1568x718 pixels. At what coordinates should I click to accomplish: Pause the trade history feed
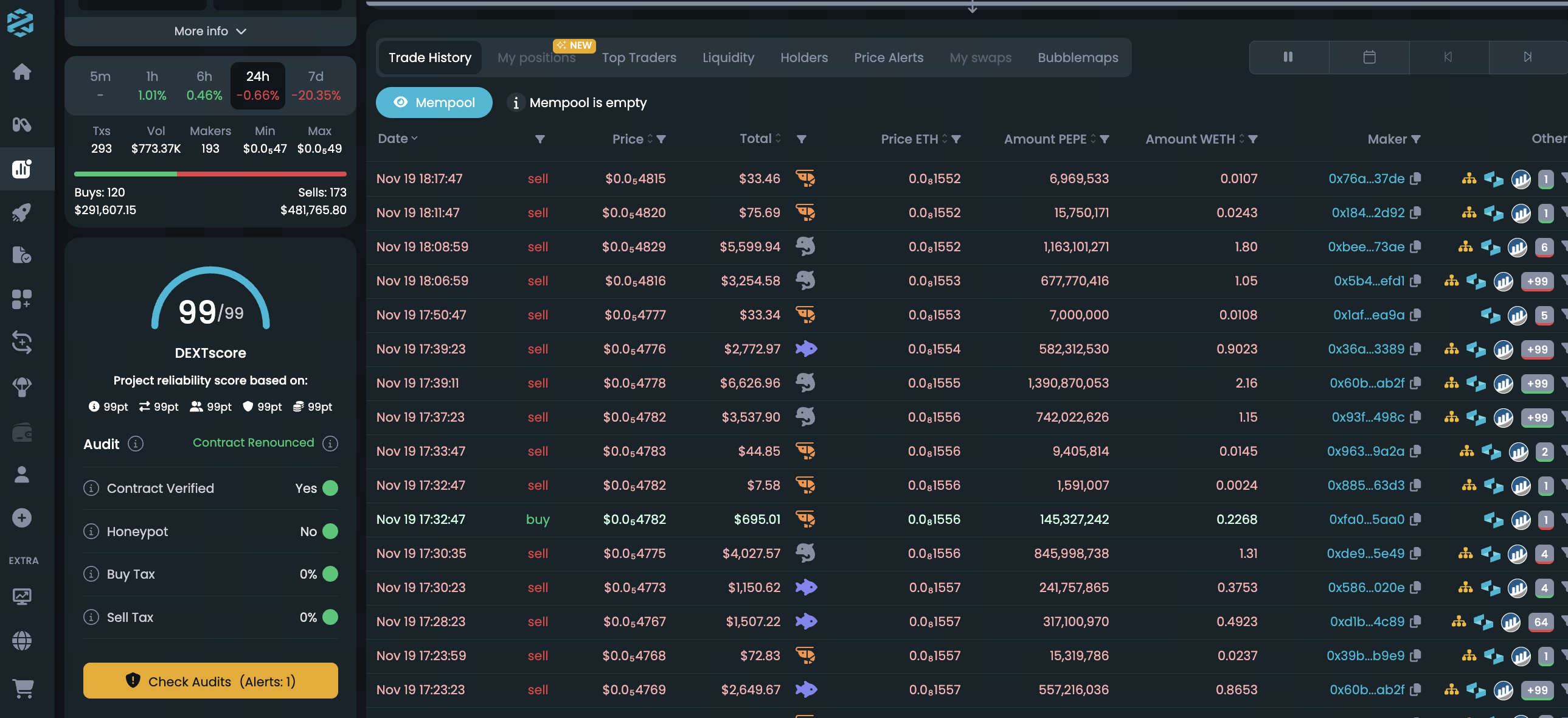(1288, 57)
